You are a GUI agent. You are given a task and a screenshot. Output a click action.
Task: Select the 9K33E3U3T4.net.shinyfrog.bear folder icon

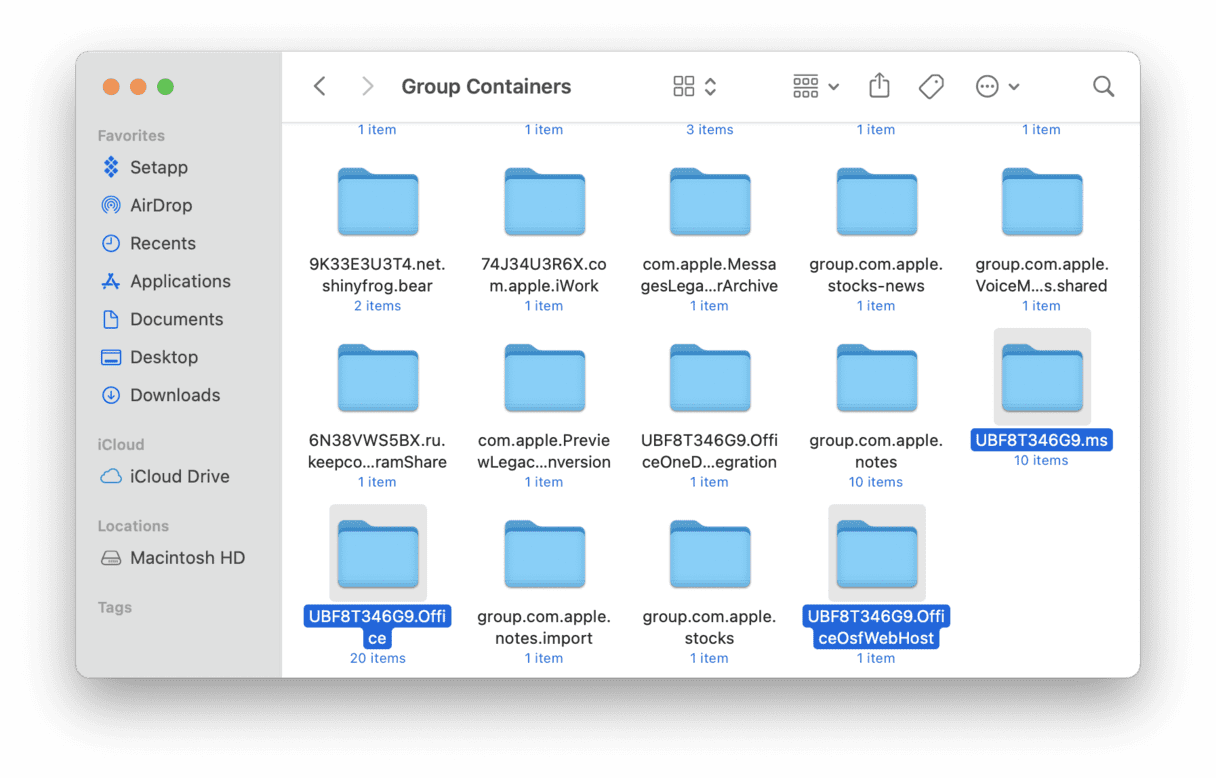click(378, 202)
